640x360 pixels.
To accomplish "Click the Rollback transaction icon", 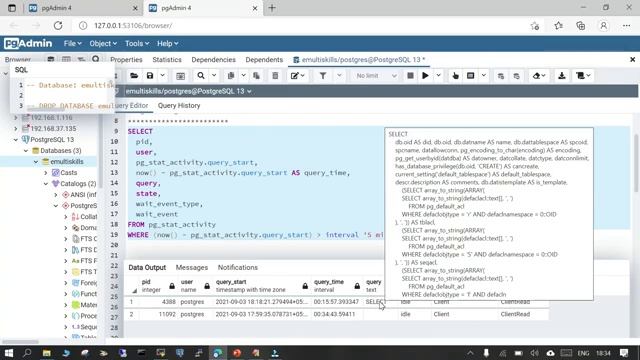I will 516,76.
